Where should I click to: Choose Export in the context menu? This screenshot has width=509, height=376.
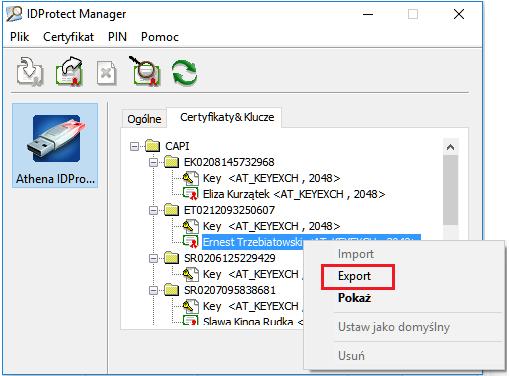point(354,276)
